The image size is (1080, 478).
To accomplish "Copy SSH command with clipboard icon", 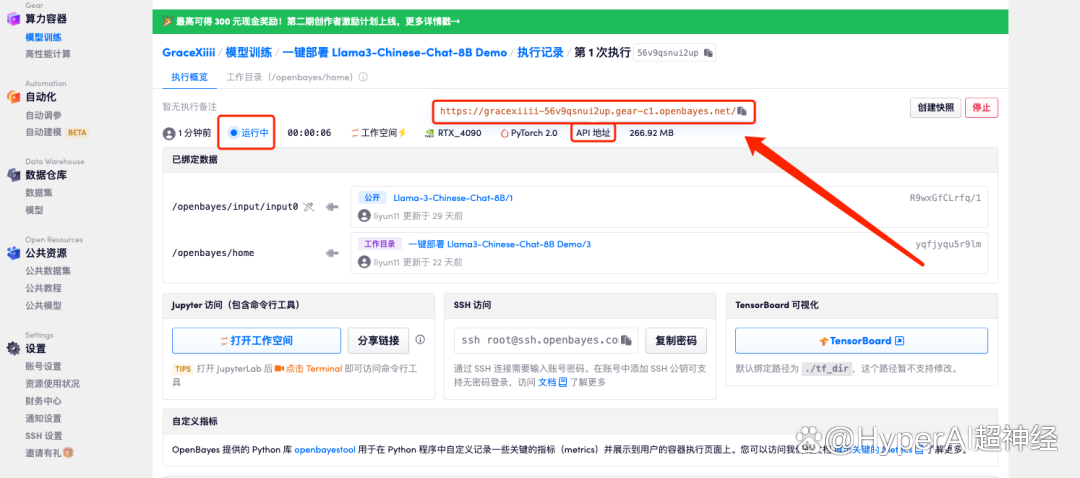I will click(x=626, y=340).
